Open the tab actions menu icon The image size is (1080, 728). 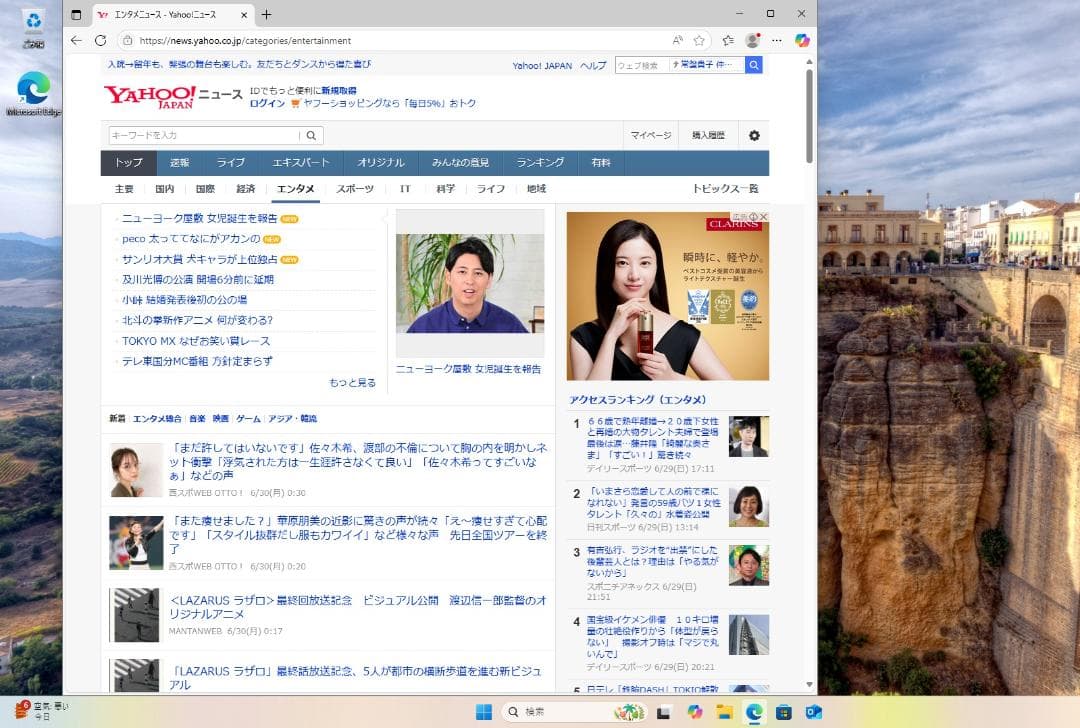(76, 14)
